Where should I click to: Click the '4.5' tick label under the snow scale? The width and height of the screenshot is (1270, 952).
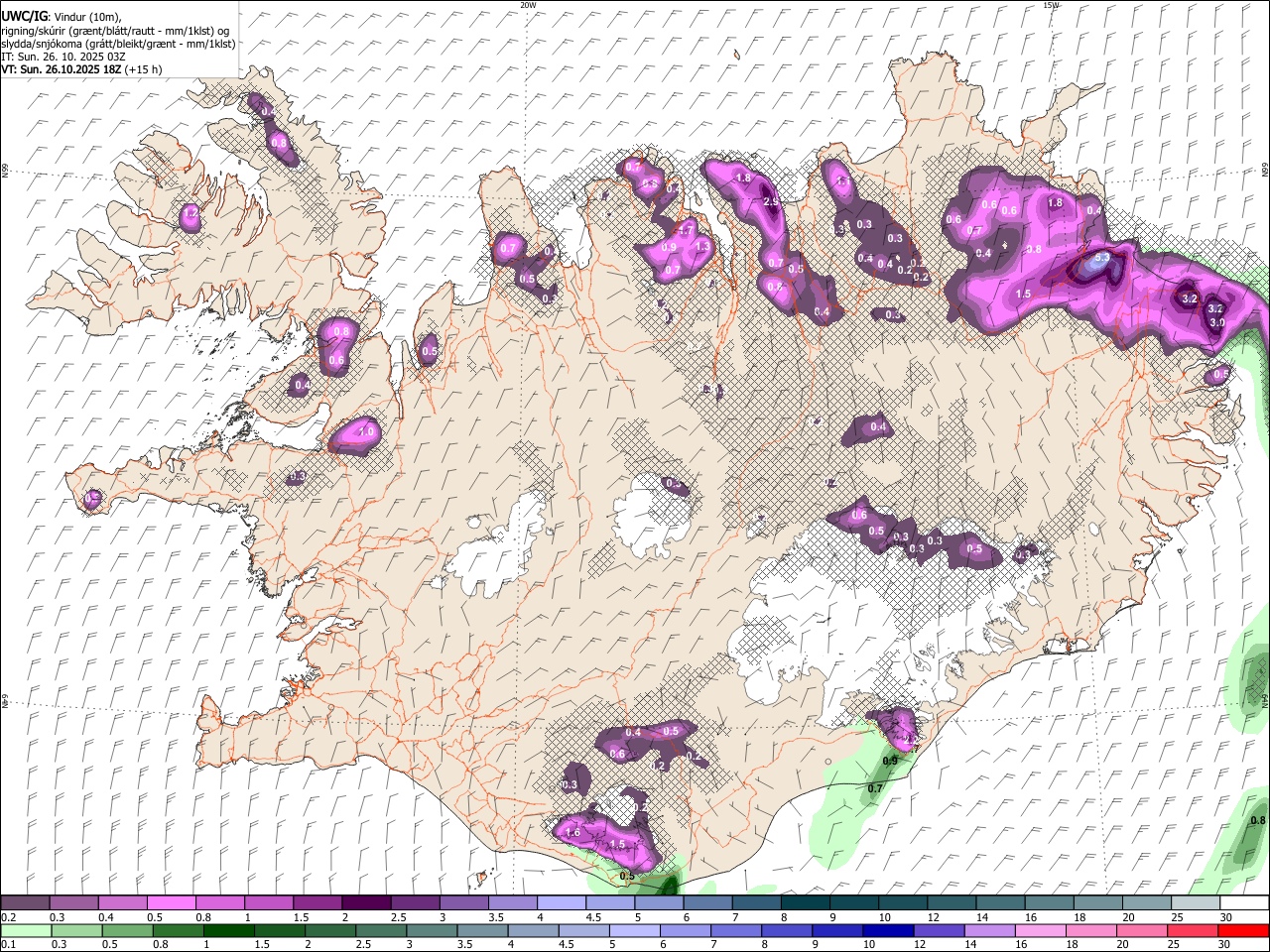(593, 917)
